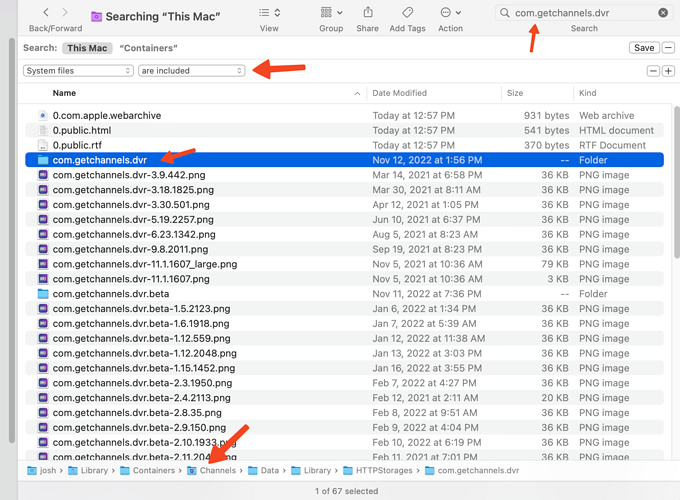Switch search scope to "Containers"
680x500 pixels.
(148, 48)
